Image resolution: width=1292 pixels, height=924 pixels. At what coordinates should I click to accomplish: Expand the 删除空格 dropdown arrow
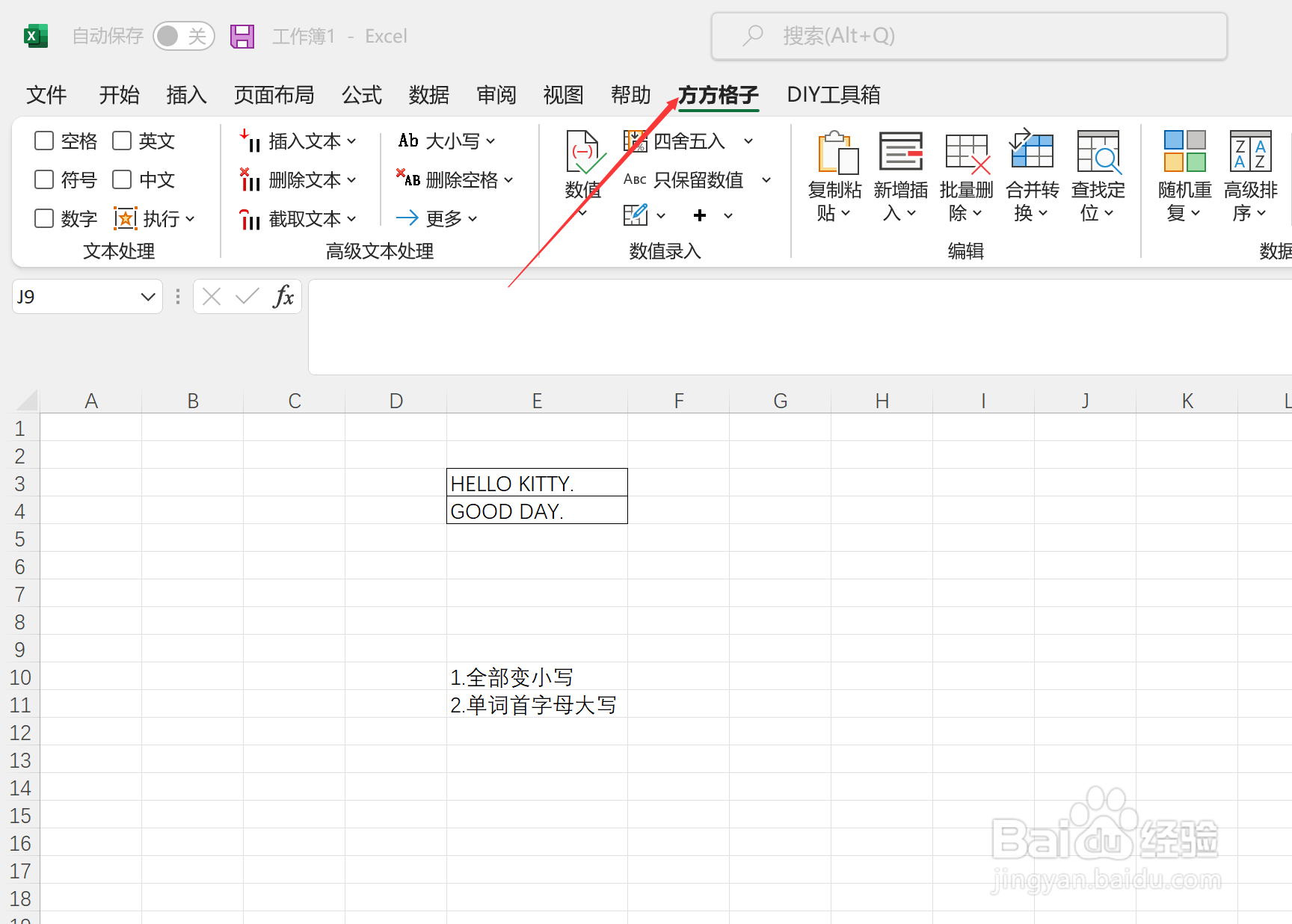click(508, 179)
